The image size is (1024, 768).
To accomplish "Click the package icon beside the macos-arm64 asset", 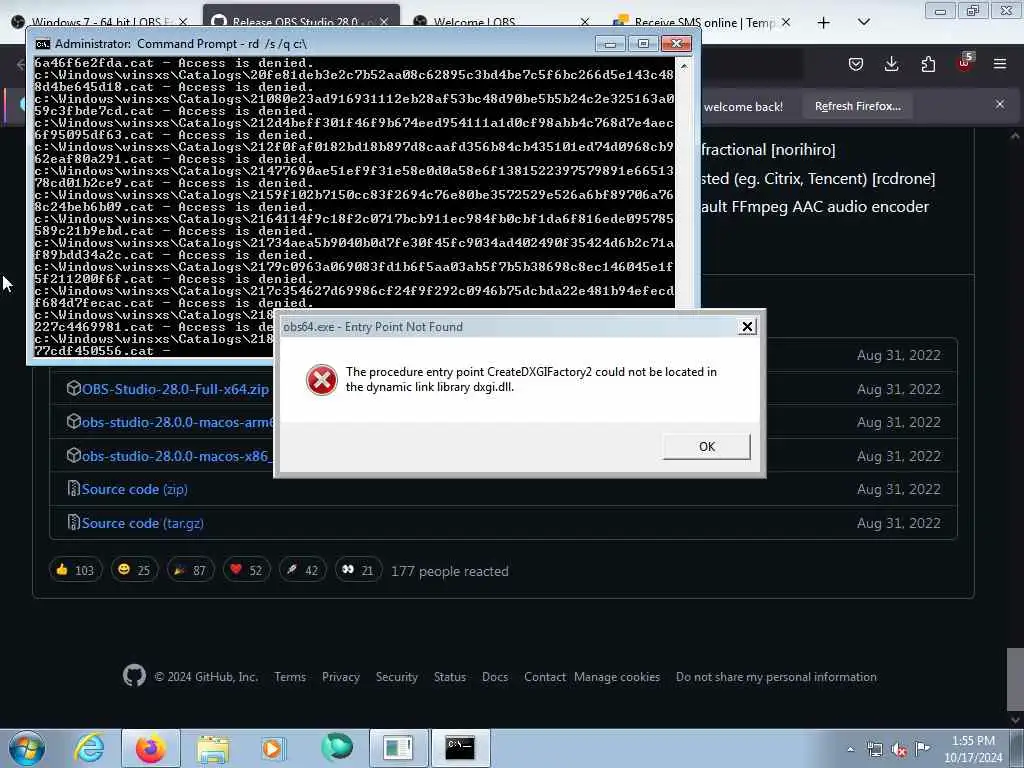I will pos(74,421).
